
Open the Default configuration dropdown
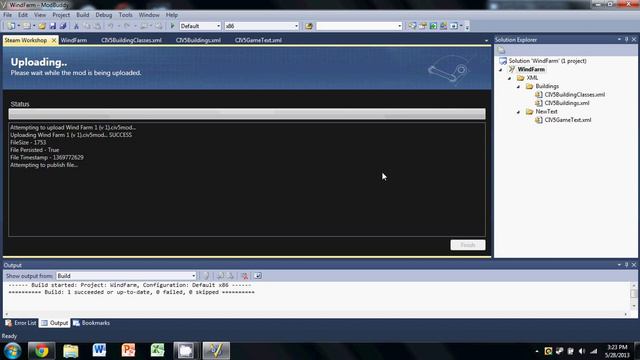click(218, 26)
